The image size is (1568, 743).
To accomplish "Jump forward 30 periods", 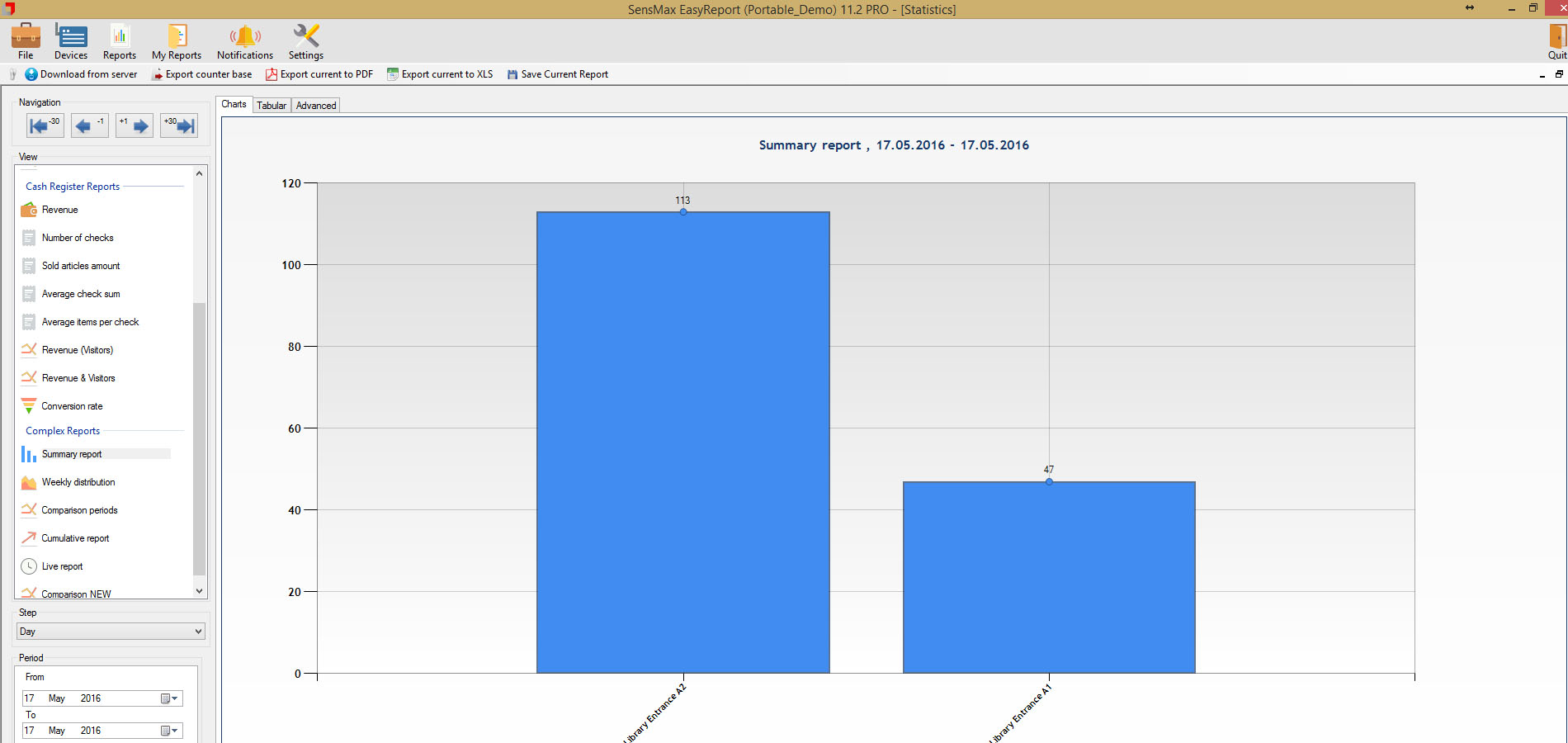I will (179, 125).
